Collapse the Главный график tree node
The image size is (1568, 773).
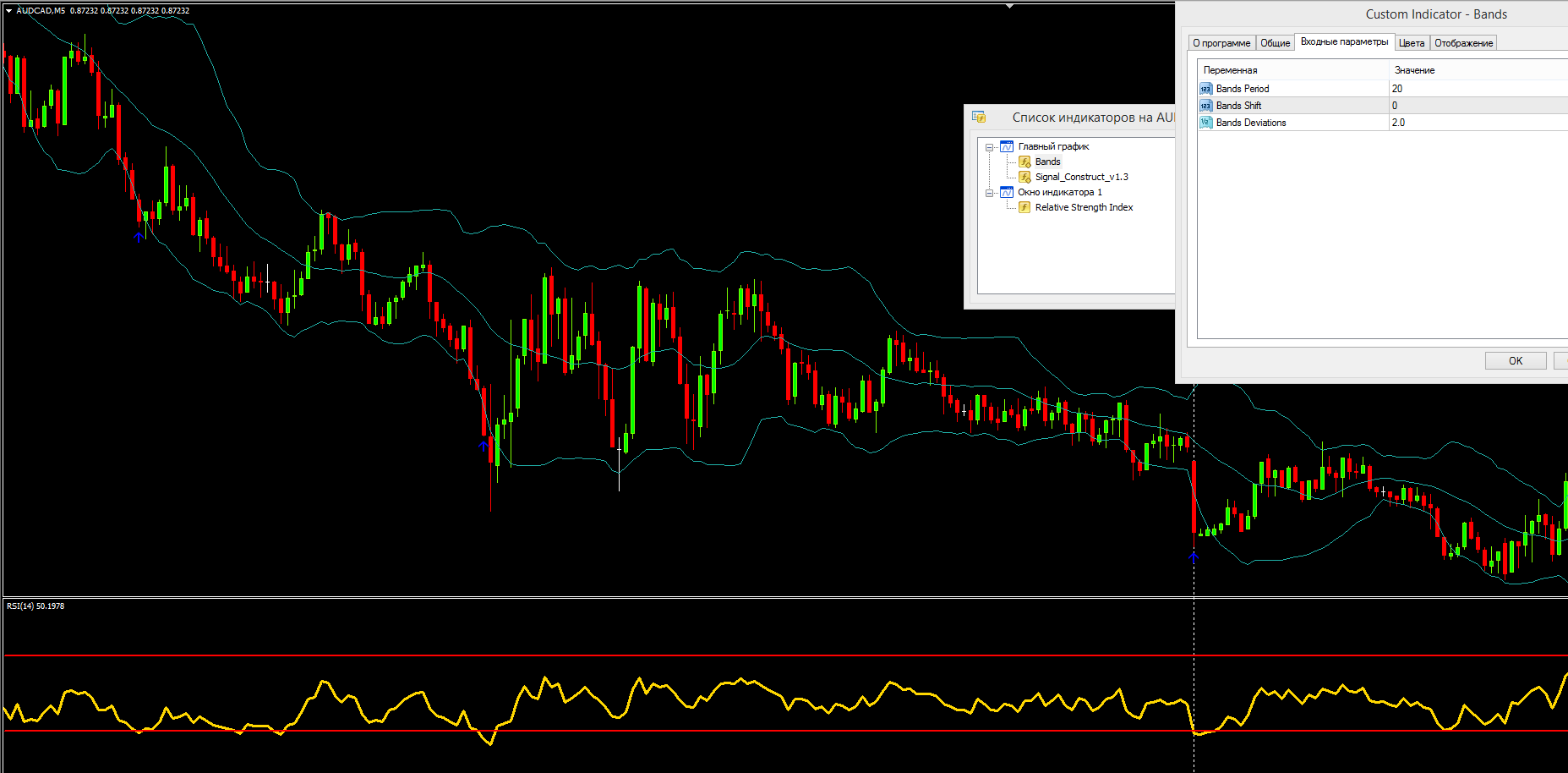(x=989, y=147)
